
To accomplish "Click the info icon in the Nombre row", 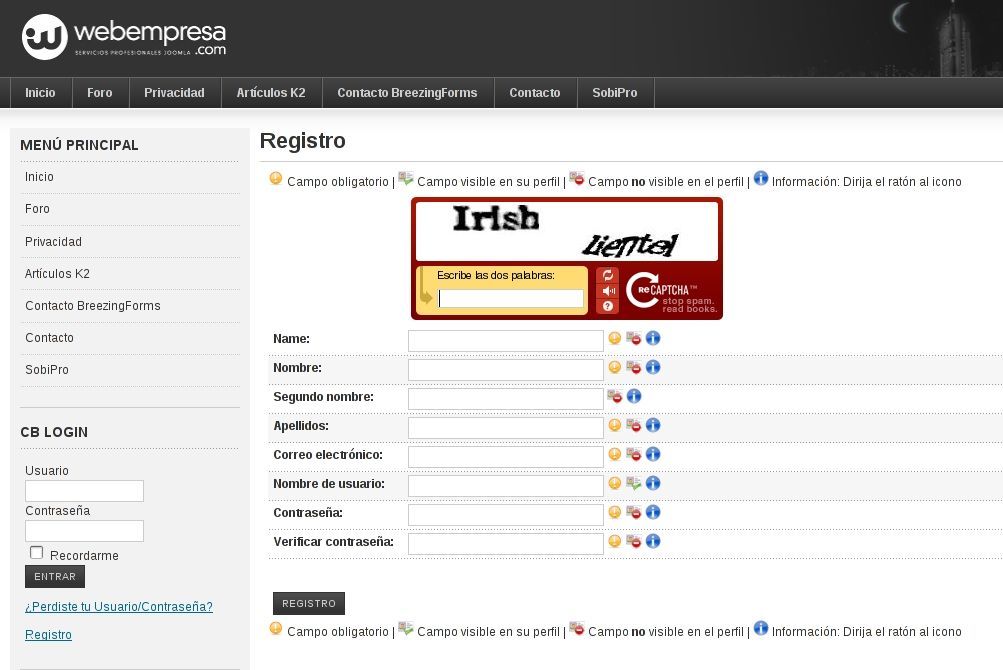I will pos(652,367).
